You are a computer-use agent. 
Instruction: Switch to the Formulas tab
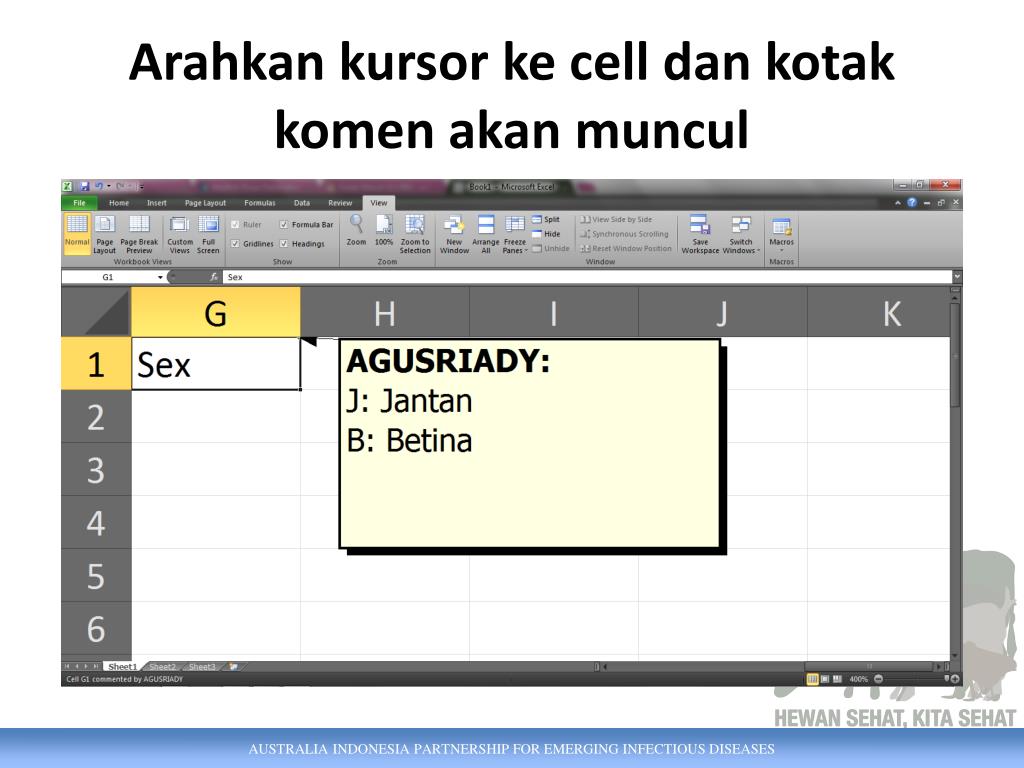pos(259,203)
